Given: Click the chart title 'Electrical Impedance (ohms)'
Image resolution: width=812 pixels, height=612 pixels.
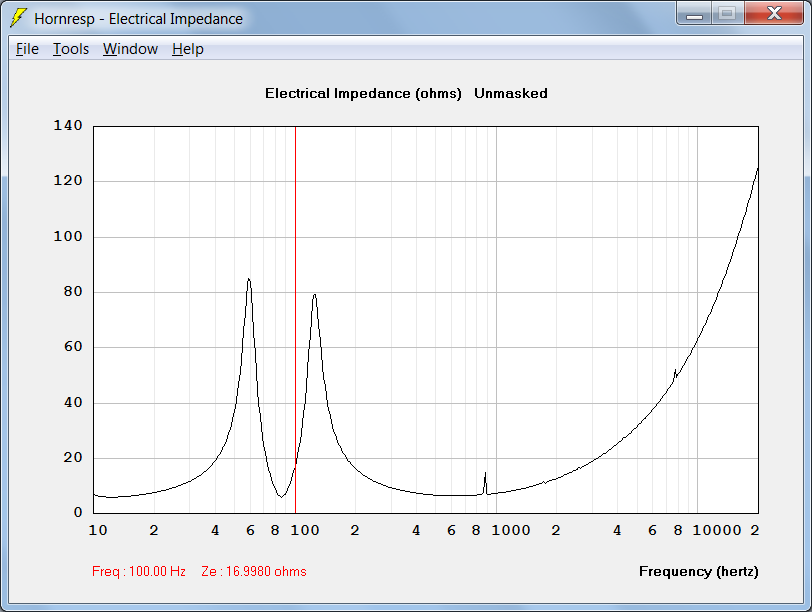Looking at the screenshot, I should [363, 93].
